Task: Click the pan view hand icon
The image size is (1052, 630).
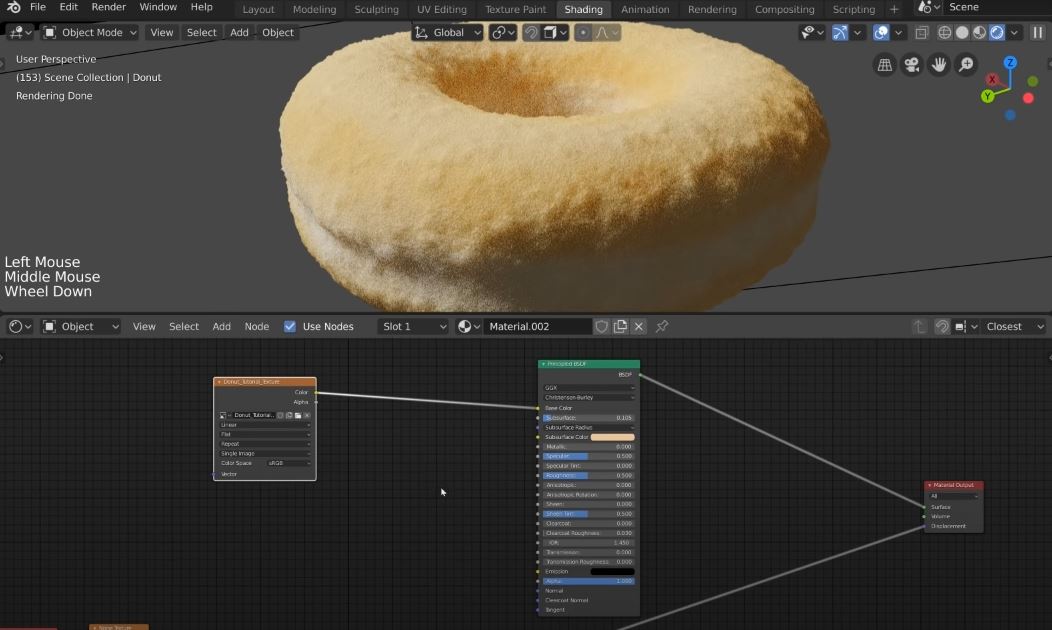Action: tap(939, 64)
